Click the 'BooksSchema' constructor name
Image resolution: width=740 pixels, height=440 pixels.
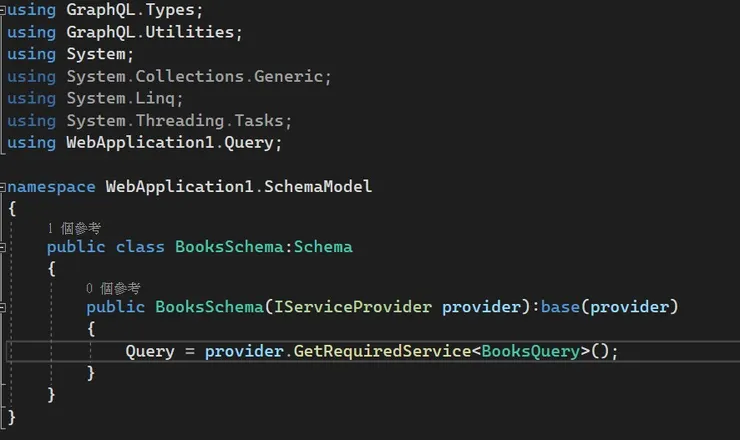(209, 307)
